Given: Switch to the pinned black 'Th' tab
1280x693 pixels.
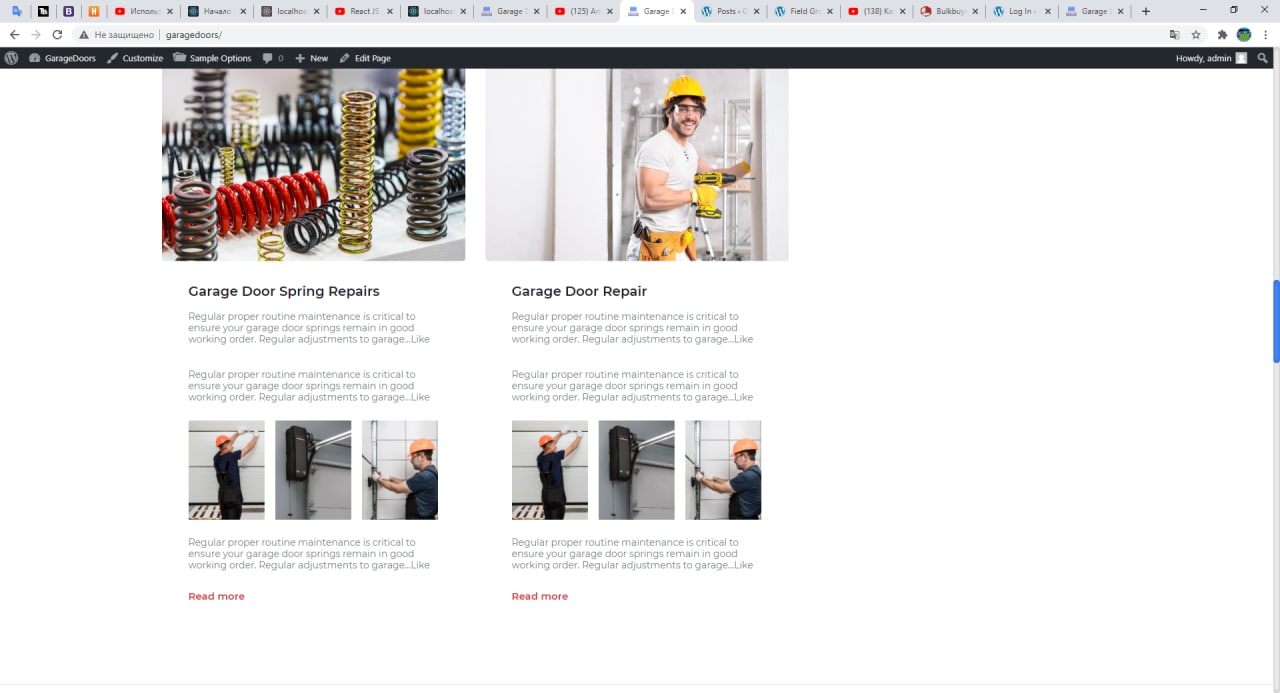Looking at the screenshot, I should point(43,11).
